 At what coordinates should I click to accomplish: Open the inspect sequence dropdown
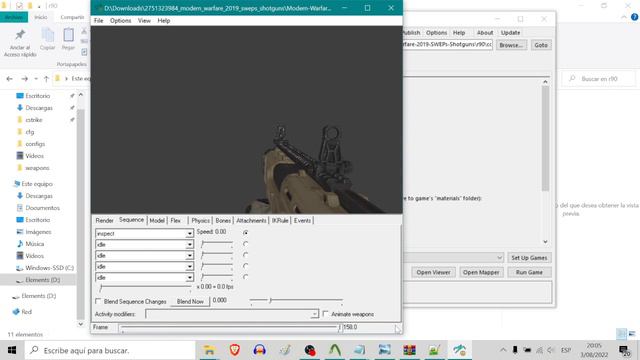click(x=189, y=234)
